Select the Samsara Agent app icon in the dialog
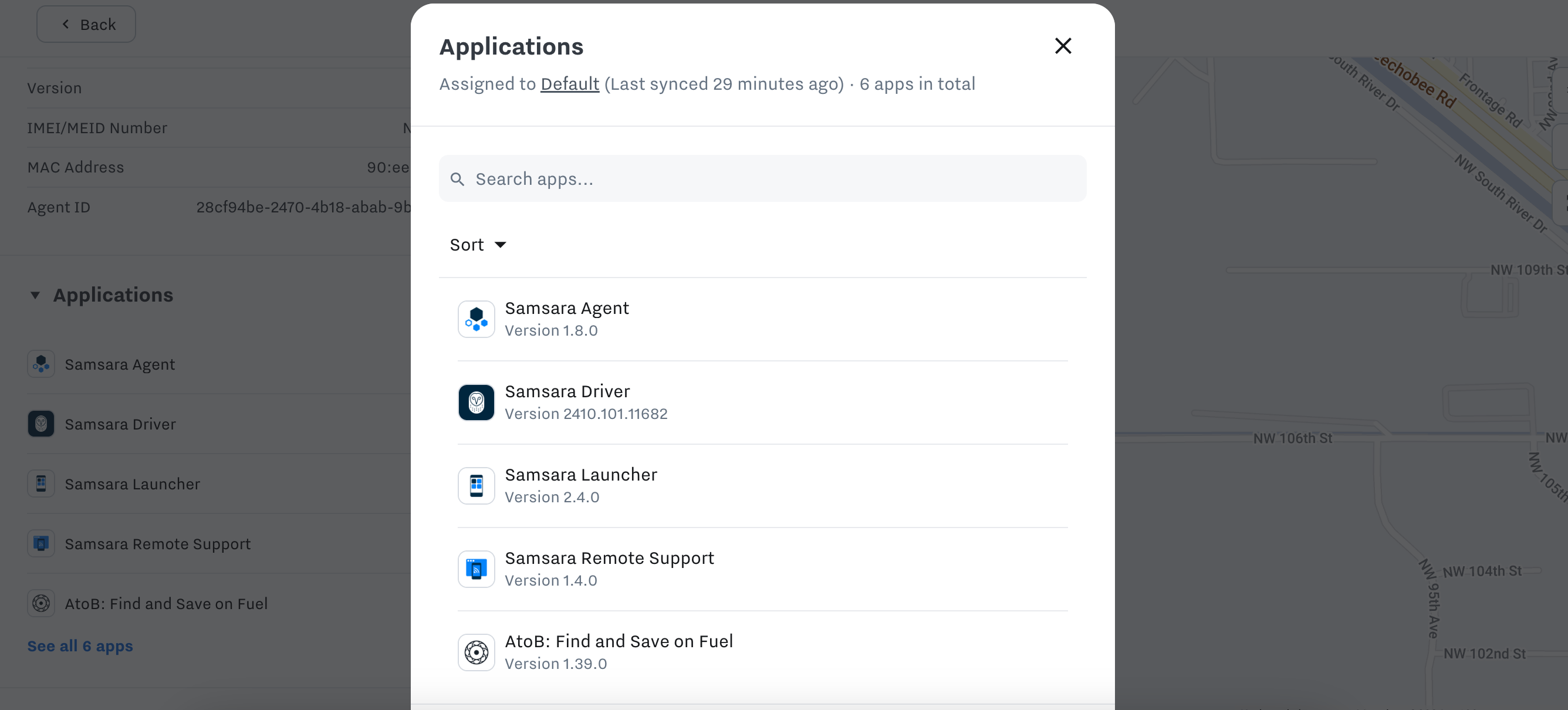This screenshot has height=710, width=1568. click(477, 319)
